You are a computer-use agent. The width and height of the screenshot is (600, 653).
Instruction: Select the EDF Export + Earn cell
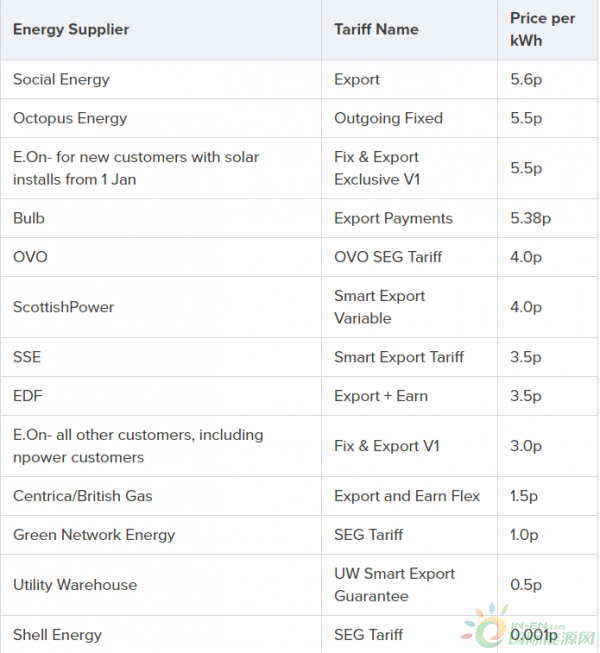(409, 396)
